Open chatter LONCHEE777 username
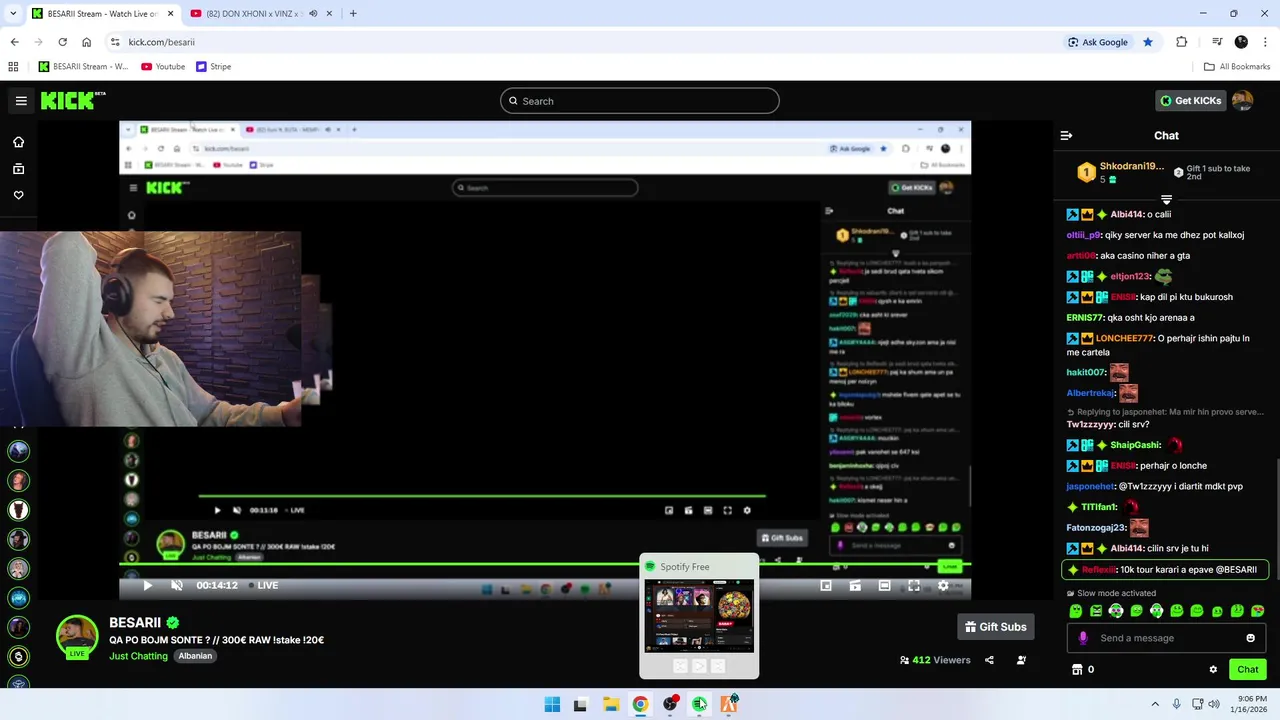Screen dimensions: 1280x720 click(1124, 338)
